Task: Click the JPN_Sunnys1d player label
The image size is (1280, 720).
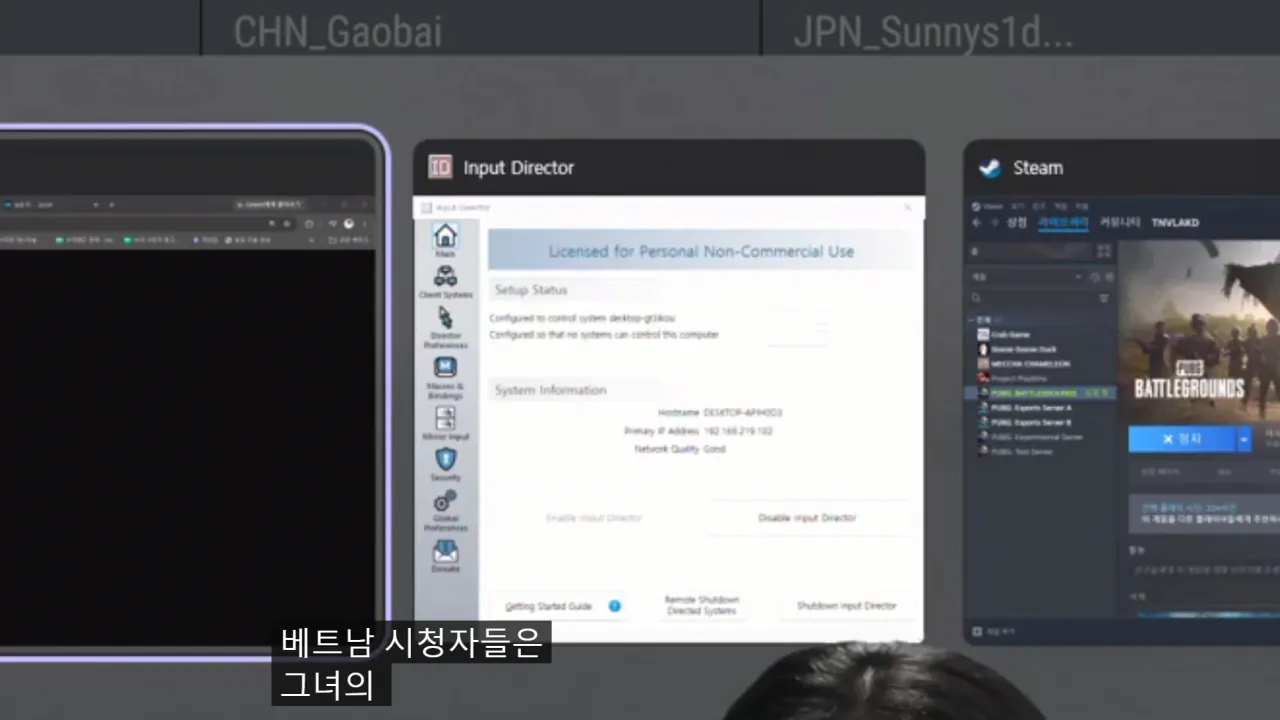Action: (932, 32)
